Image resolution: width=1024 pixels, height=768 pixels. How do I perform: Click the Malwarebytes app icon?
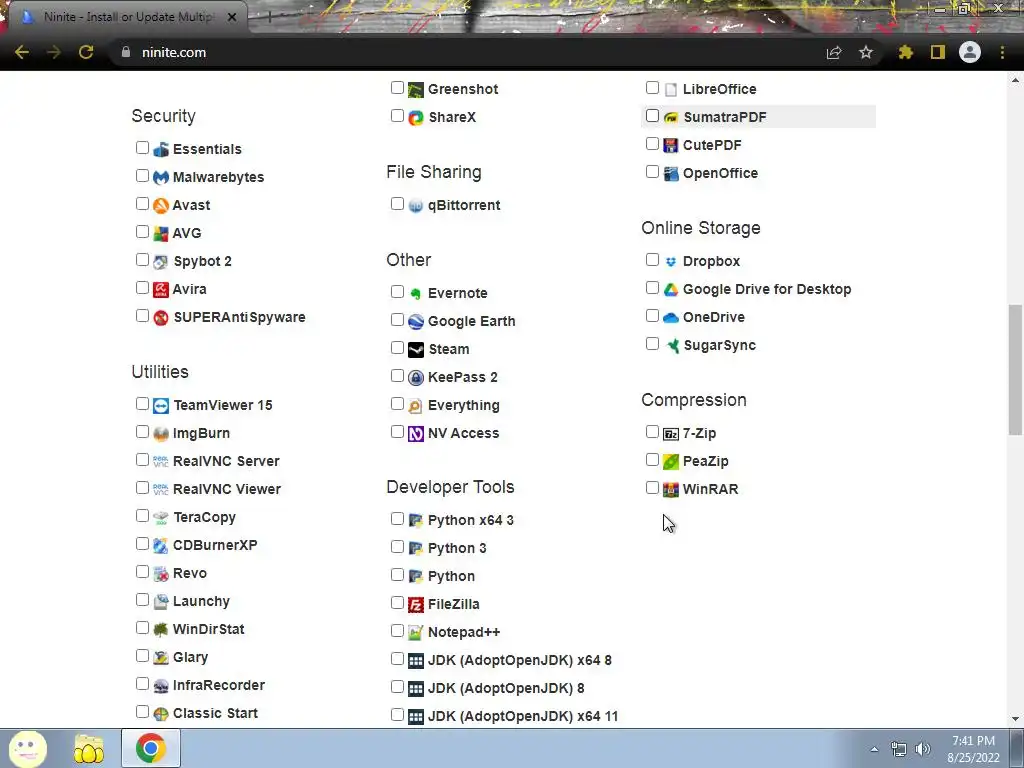[x=161, y=177]
